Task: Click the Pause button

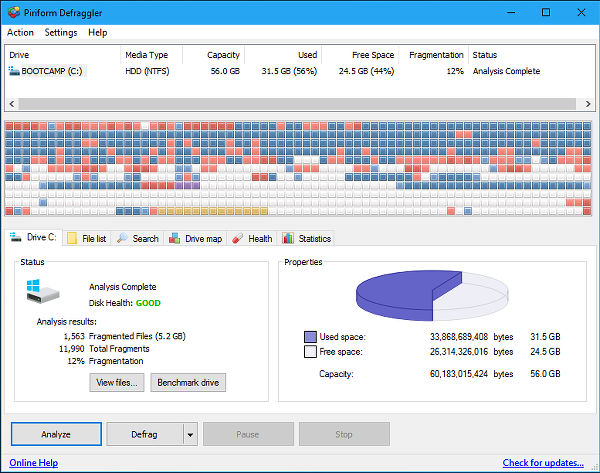Action: coord(248,434)
